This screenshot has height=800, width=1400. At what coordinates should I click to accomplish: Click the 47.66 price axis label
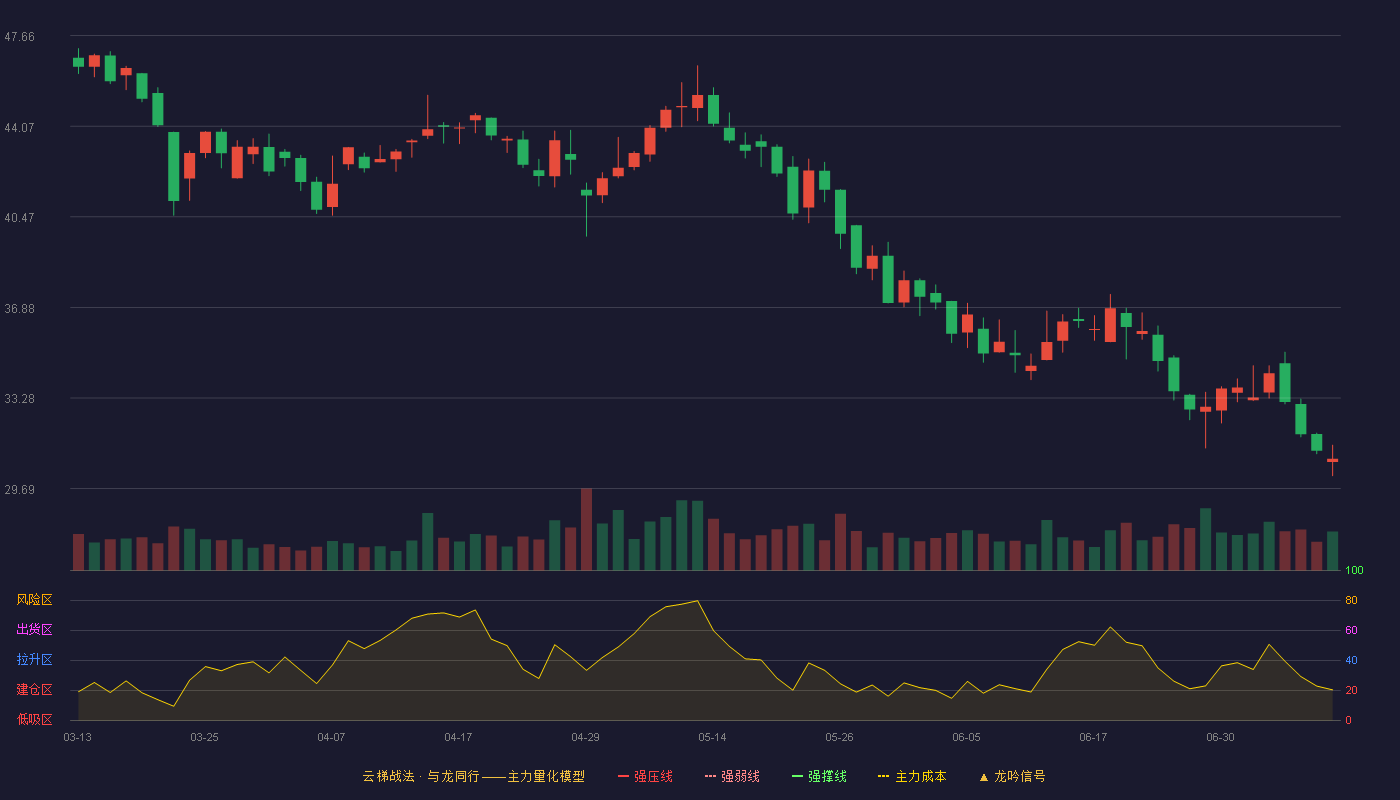(19, 37)
